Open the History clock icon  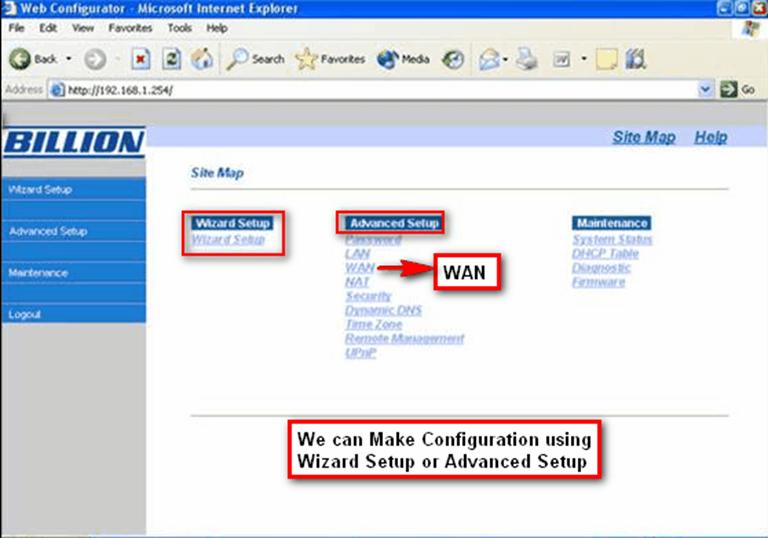(x=453, y=60)
